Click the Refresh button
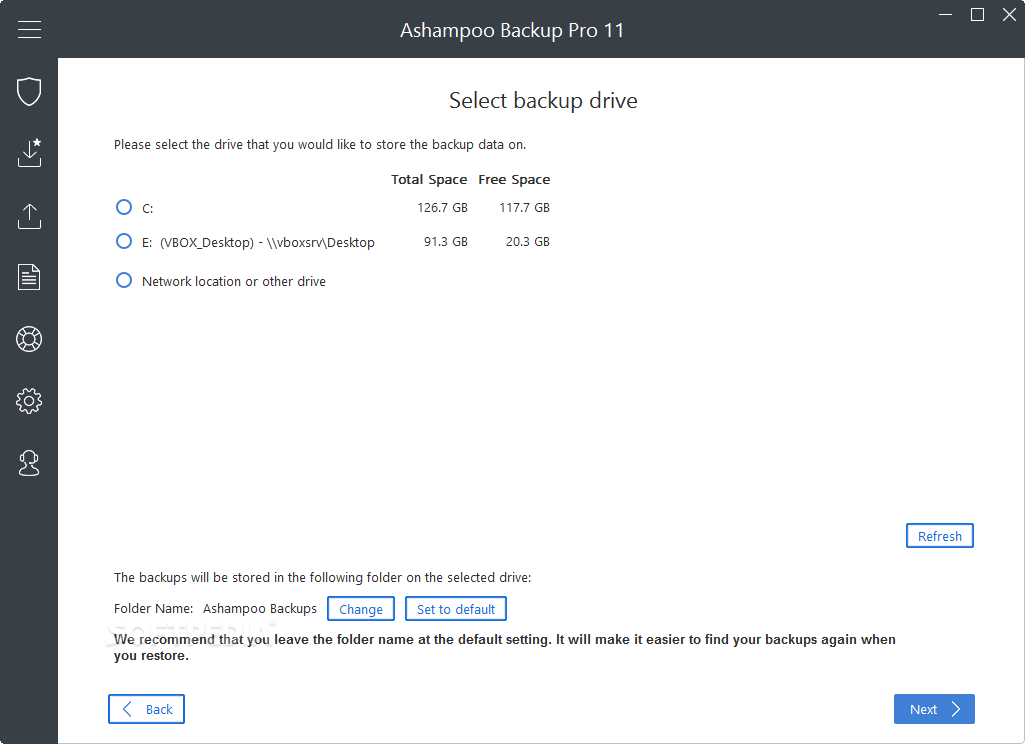The height and width of the screenshot is (744, 1025). pyautogui.click(x=939, y=535)
